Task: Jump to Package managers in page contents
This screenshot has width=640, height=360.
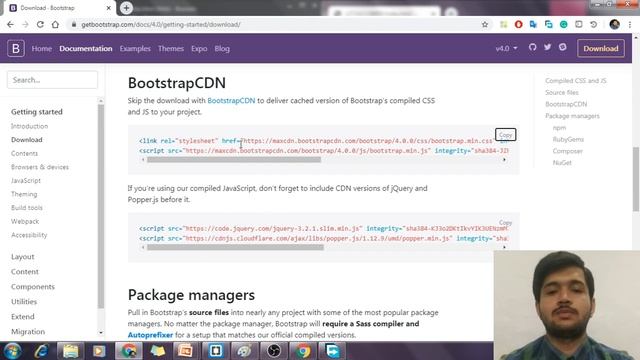Action: [572, 116]
